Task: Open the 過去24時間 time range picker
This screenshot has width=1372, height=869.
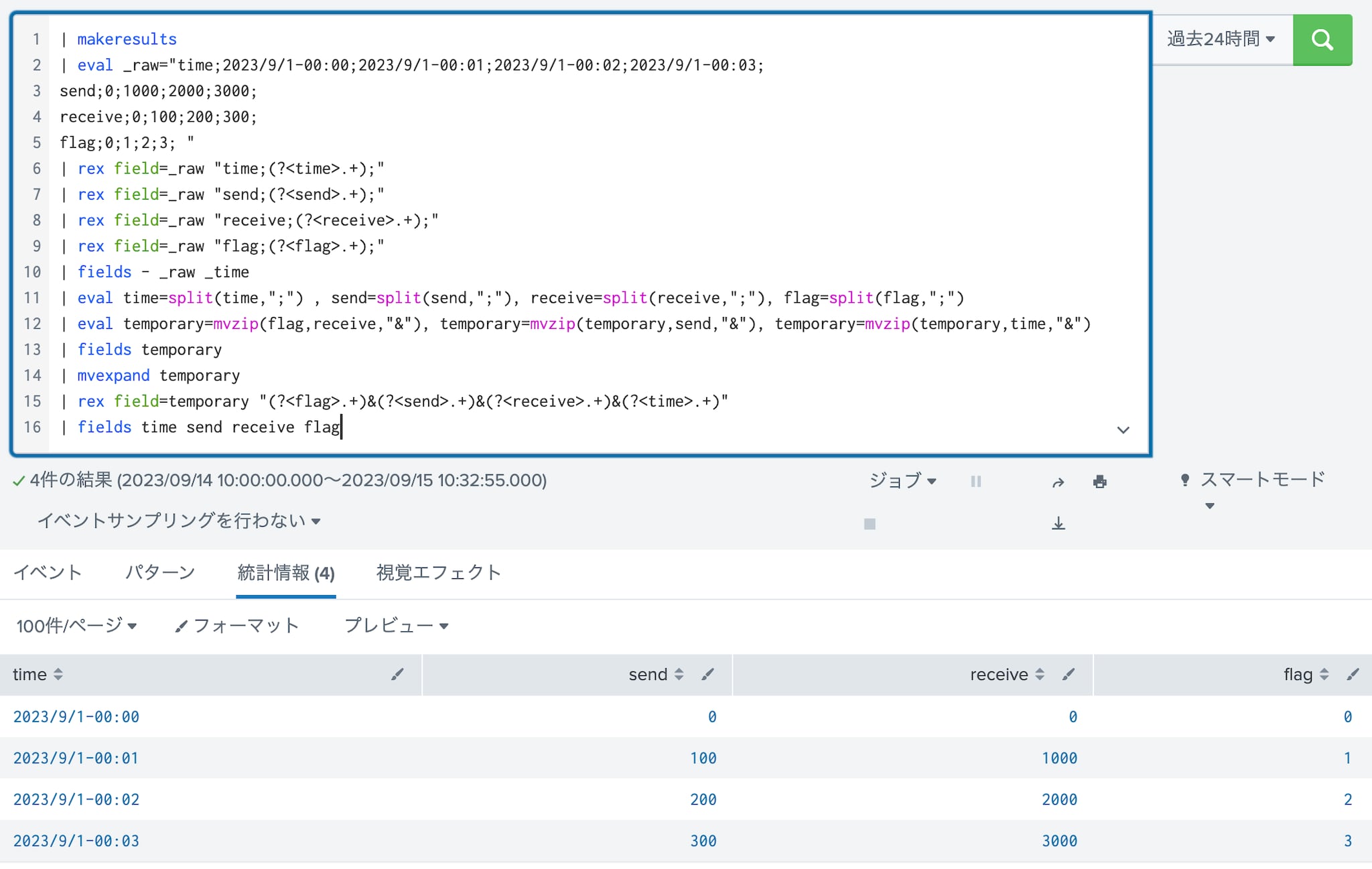Action: point(1221,39)
